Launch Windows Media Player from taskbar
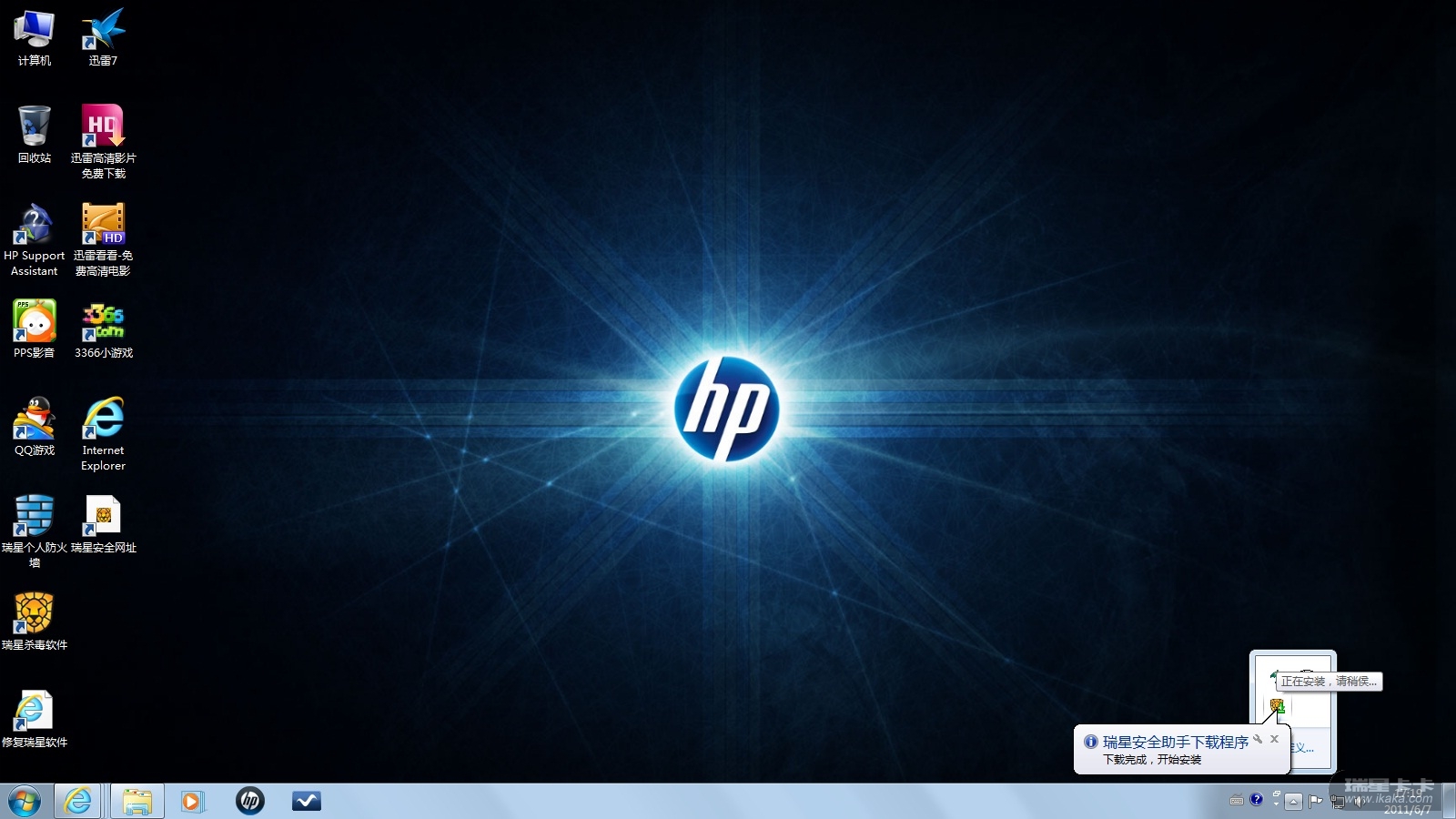Screen dimensions: 1456x819 point(192,801)
